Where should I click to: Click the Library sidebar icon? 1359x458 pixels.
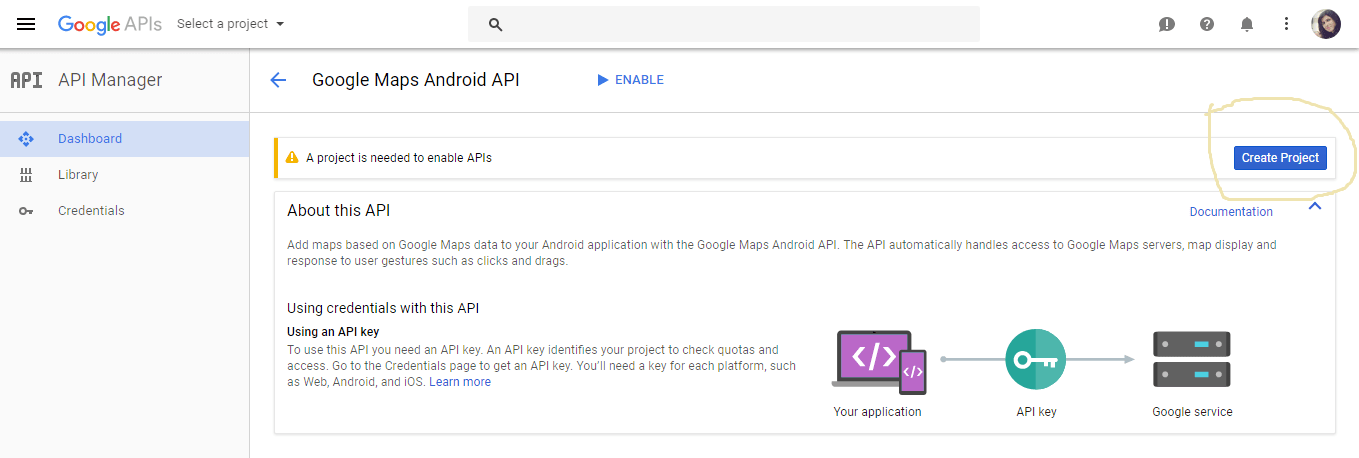point(26,175)
